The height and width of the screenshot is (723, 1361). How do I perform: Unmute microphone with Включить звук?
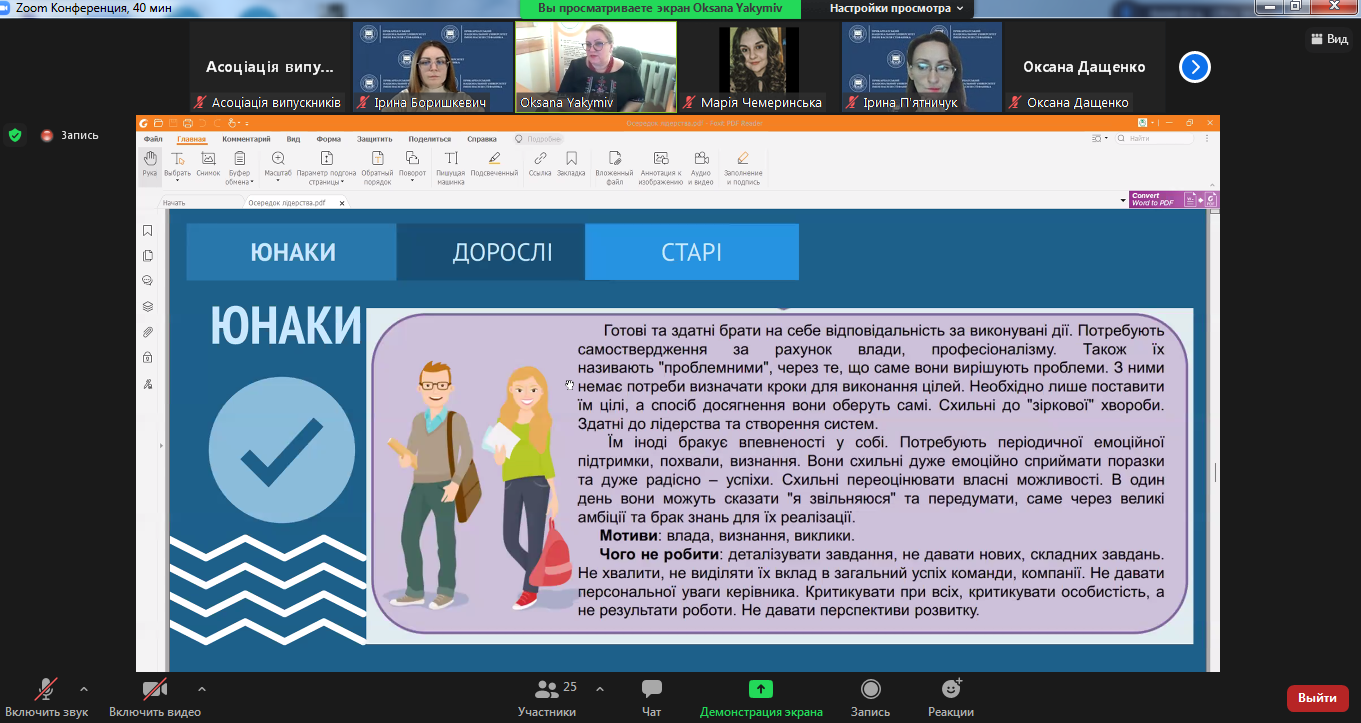[x=46, y=698]
